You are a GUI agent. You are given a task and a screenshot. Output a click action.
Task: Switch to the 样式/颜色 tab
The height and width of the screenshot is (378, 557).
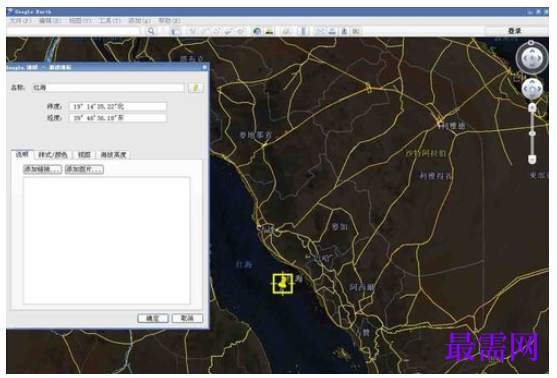(53, 155)
